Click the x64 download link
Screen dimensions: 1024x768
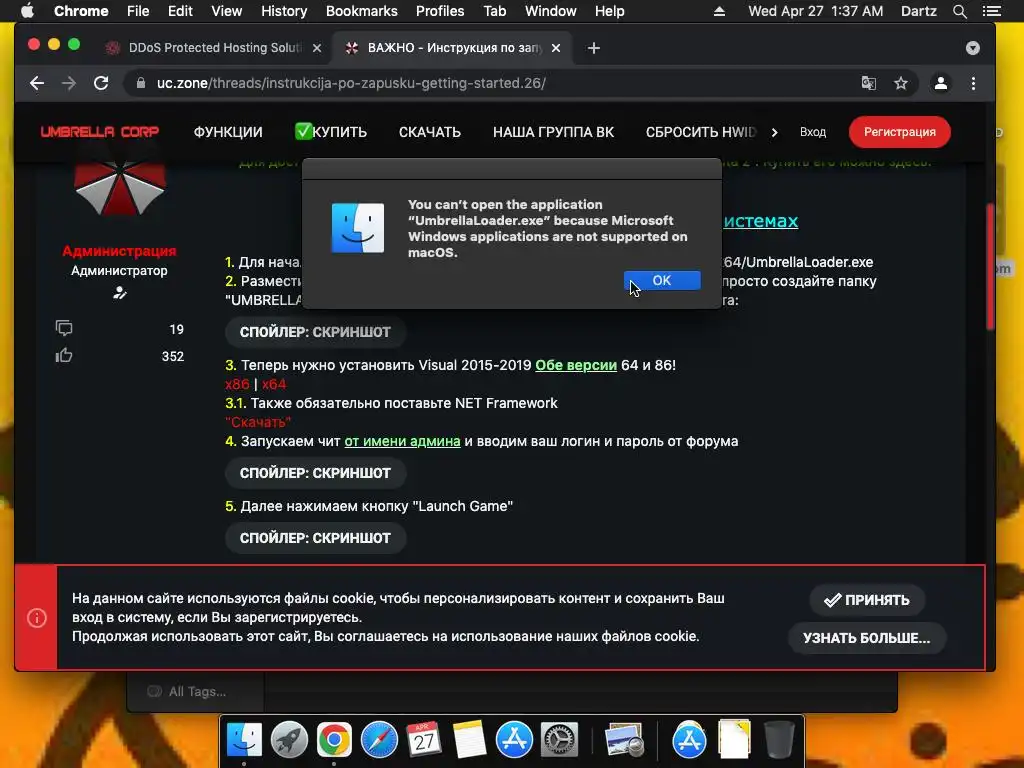click(274, 384)
